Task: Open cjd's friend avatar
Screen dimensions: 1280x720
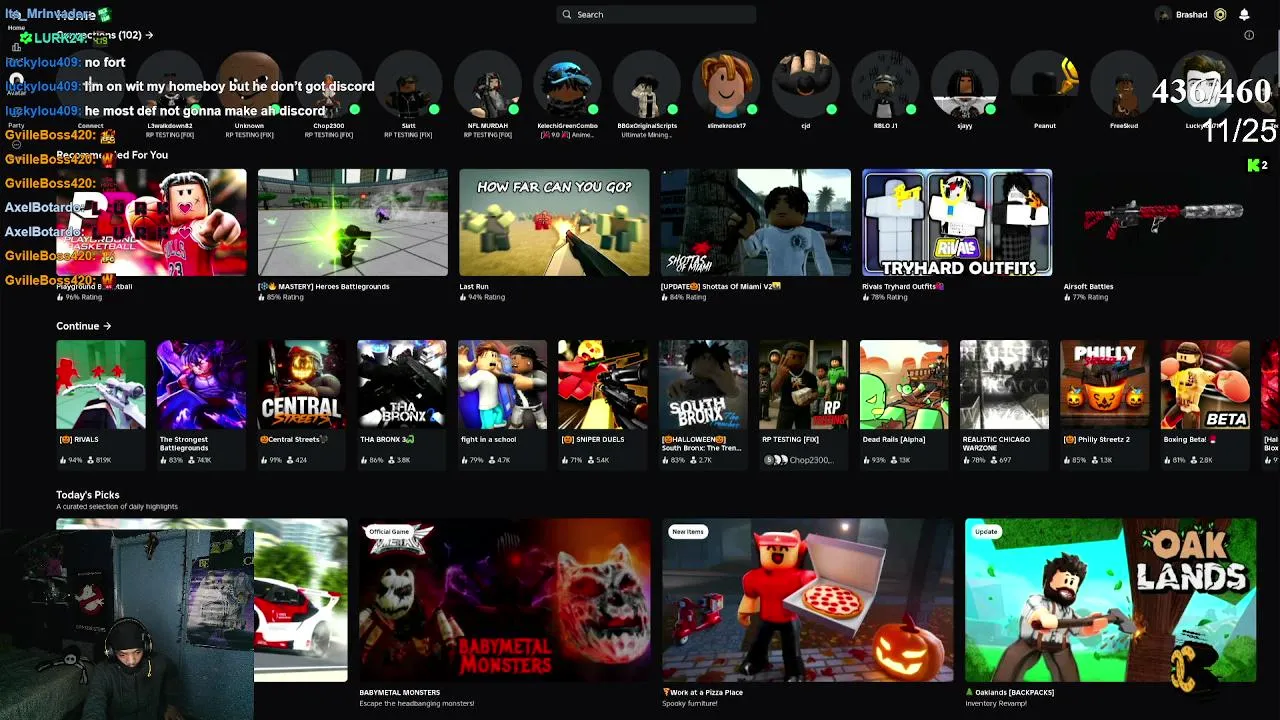Action: (806, 85)
